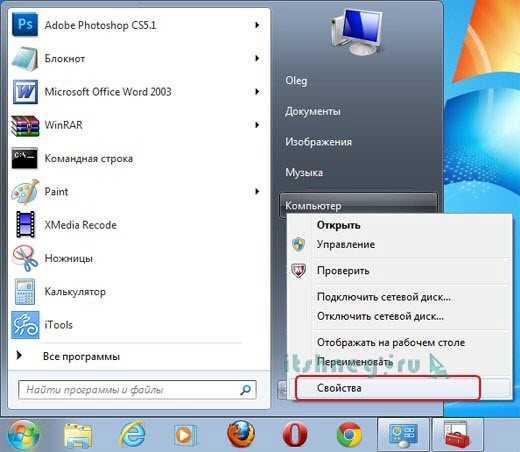
Task: Expand WinRAR jump list arrow
Action: (257, 125)
